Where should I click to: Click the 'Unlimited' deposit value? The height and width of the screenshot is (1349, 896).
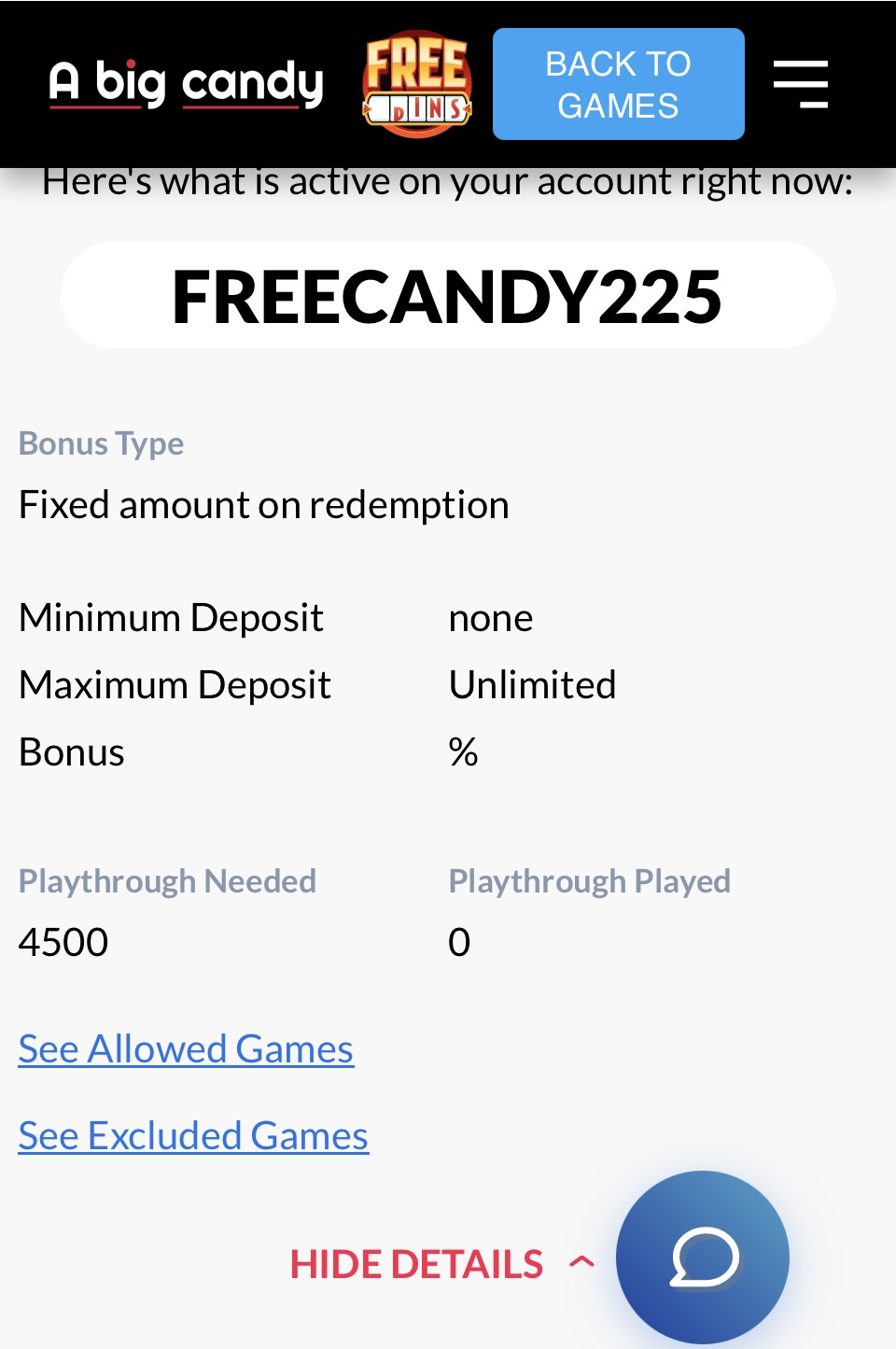532,685
